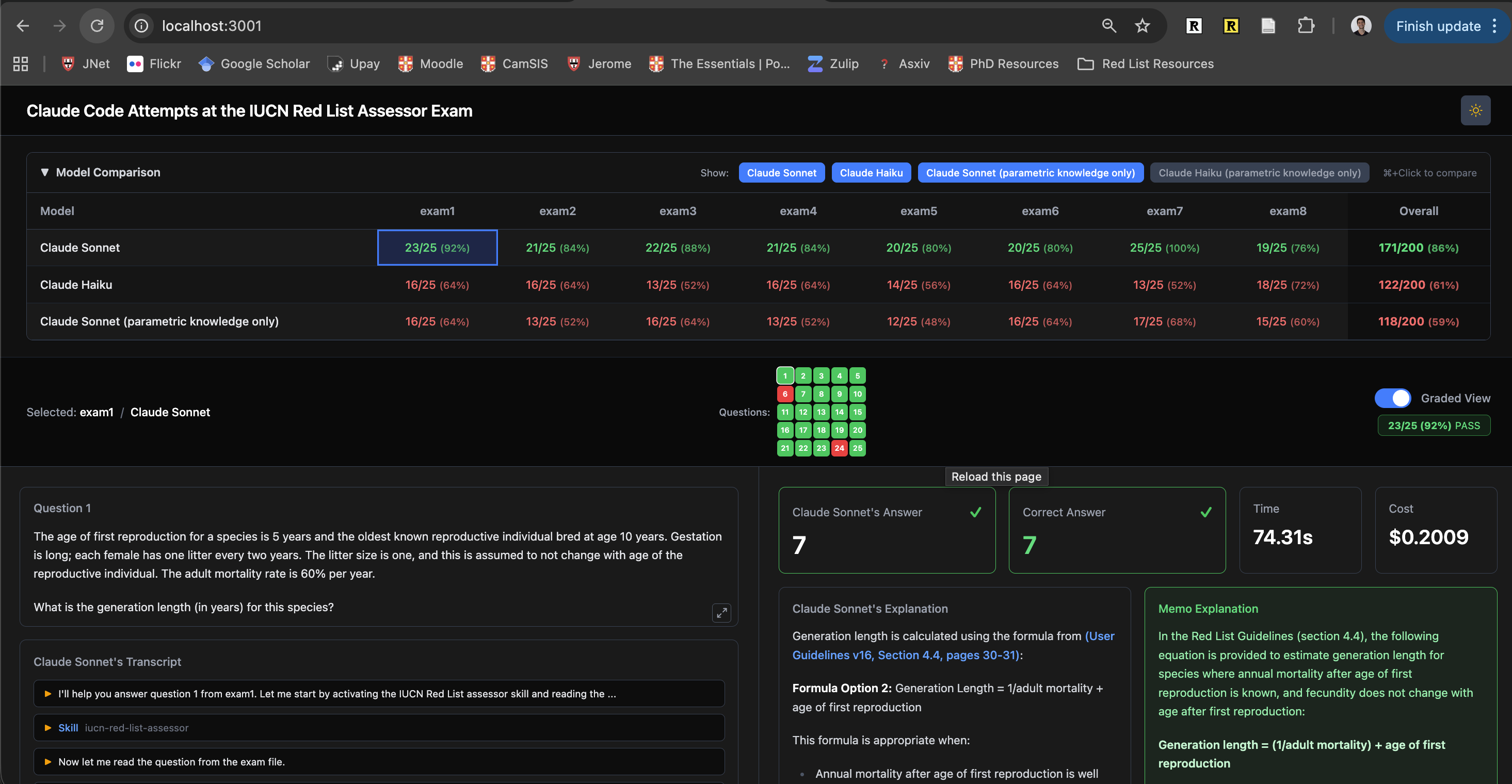Image resolution: width=1512 pixels, height=784 pixels.
Task: Click the site information icon beside localhost
Action: (x=141, y=26)
